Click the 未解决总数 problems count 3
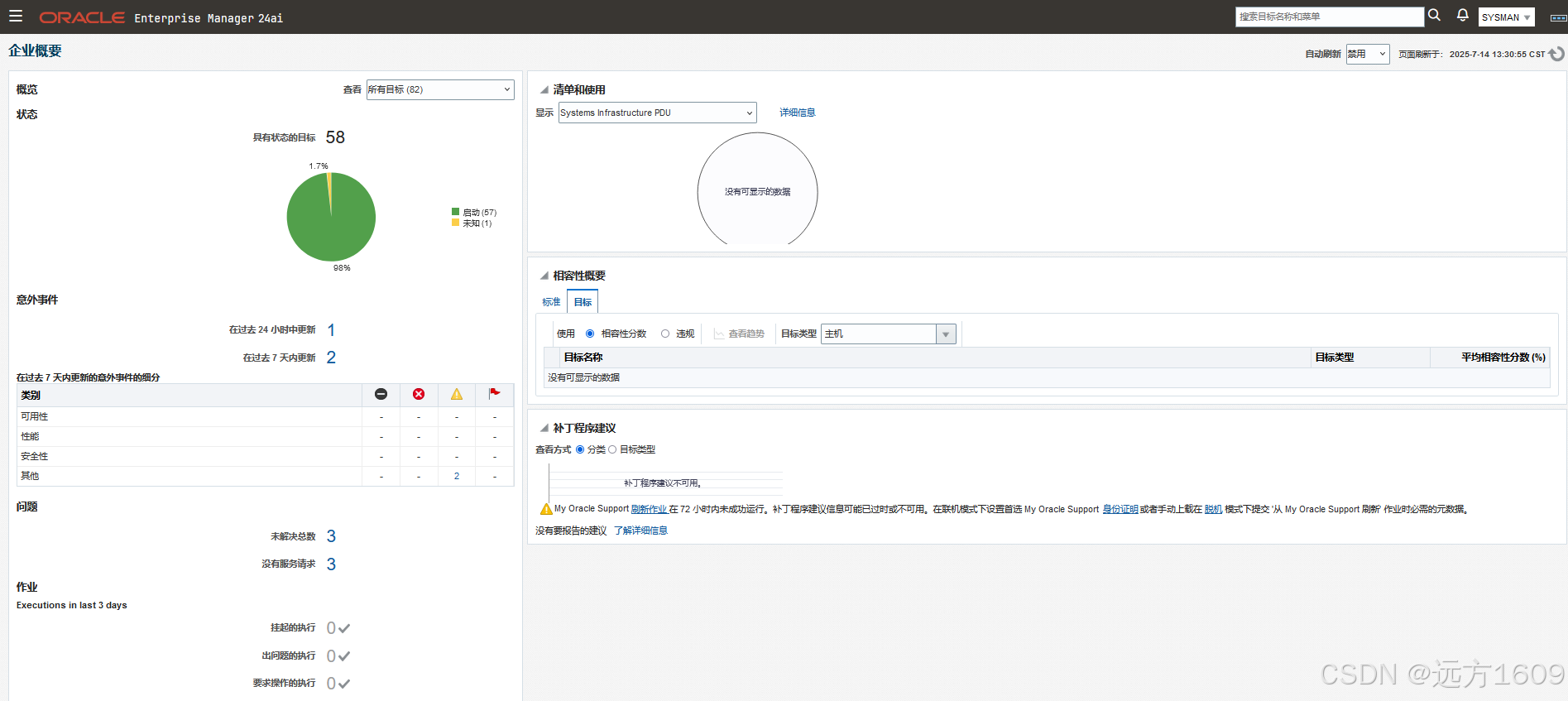 (331, 536)
